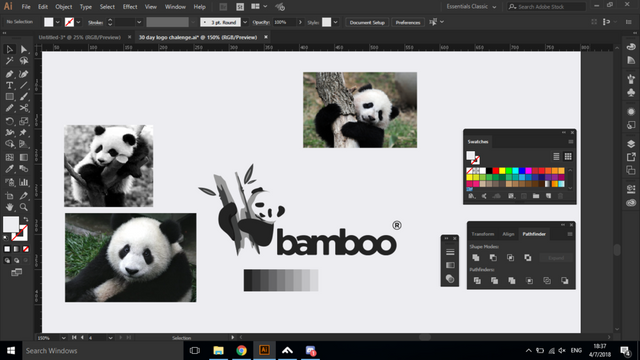Viewport: 640px width, 360px height.
Task: Switch swatches to list view
Action: click(x=556, y=157)
